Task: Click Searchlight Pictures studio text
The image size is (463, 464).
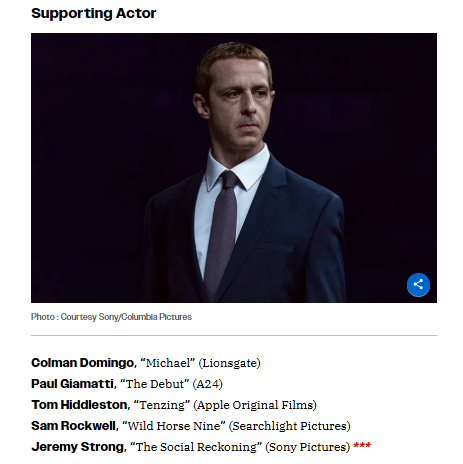Action: click(290, 426)
